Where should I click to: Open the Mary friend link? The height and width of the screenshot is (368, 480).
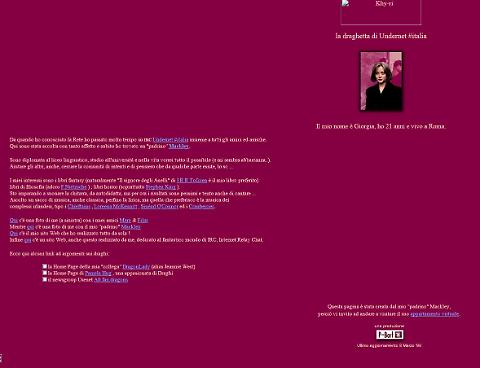[x=125, y=220]
